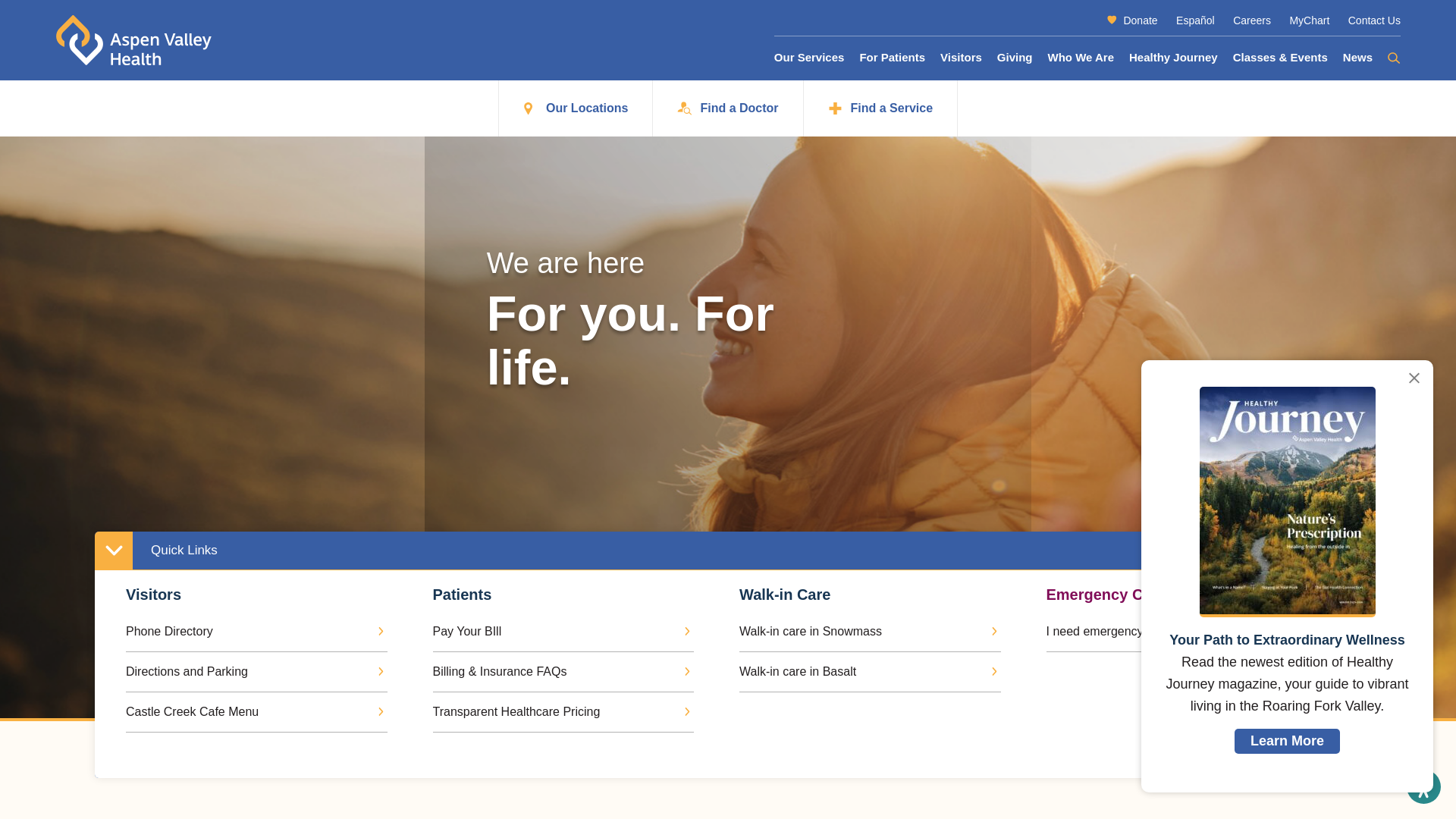Click the plus icon for Find a Service
Image resolution: width=1456 pixels, height=819 pixels.
(835, 108)
